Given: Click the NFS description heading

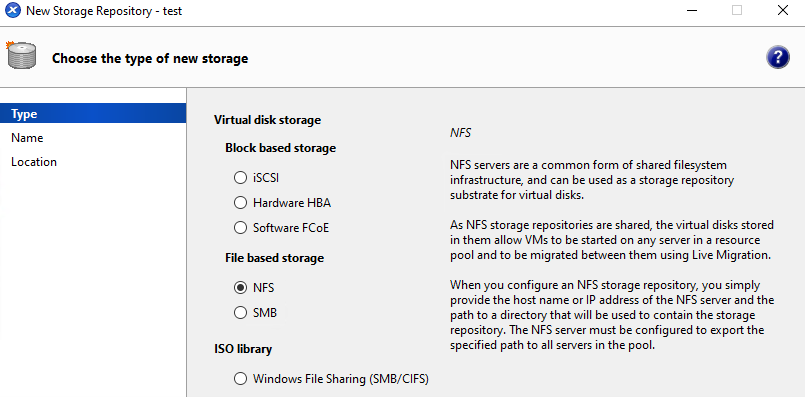Looking at the screenshot, I should [x=461, y=133].
